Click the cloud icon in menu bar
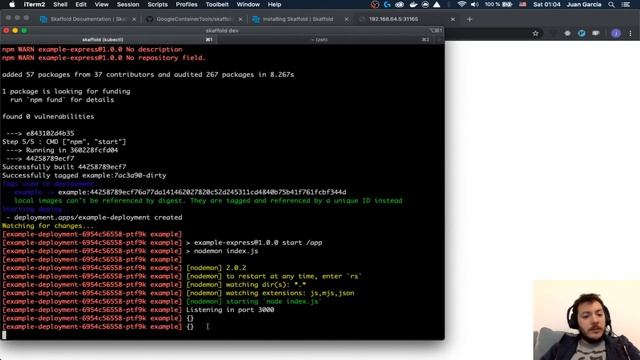Image resolution: width=640 pixels, height=360 pixels. click(400, 4)
